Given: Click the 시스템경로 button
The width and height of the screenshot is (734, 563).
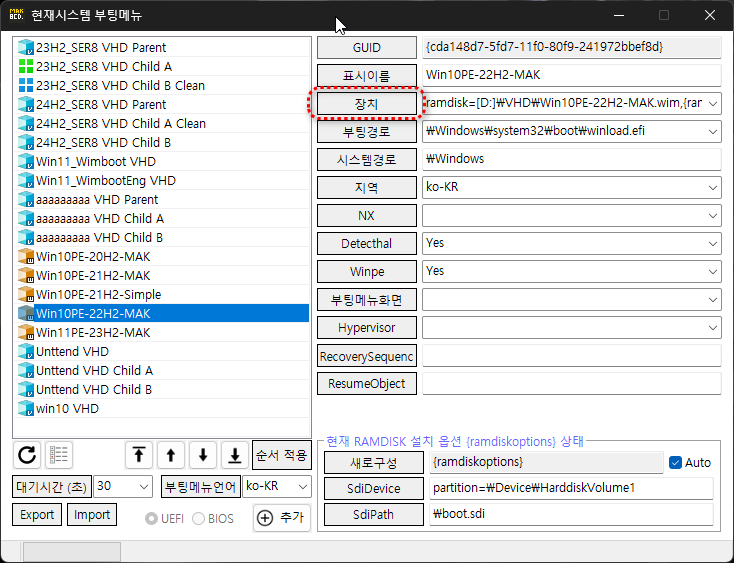Looking at the screenshot, I should click(x=367, y=160).
